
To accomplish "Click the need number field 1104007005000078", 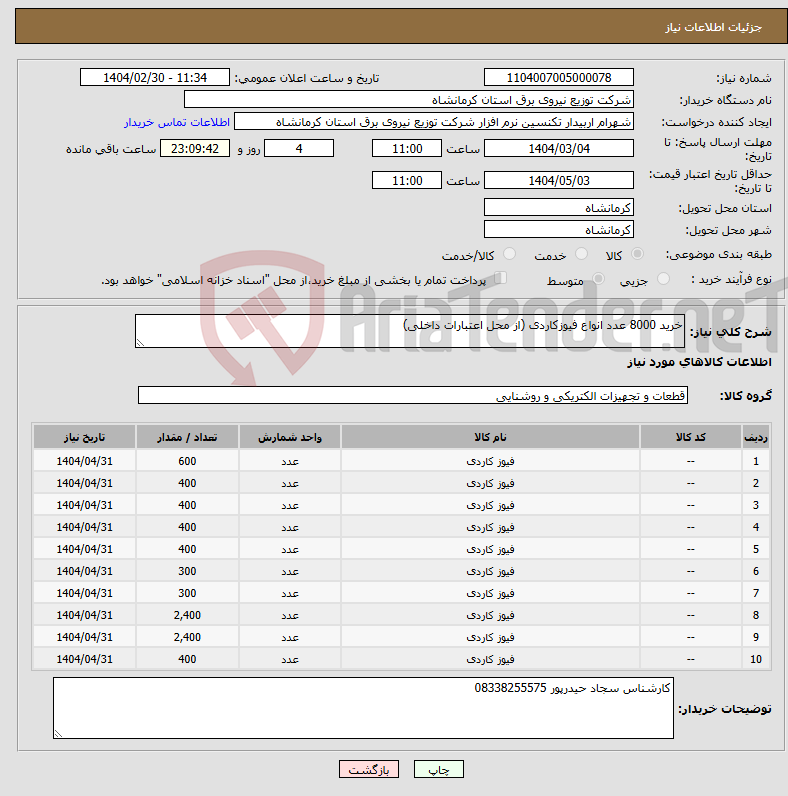I will (559, 77).
